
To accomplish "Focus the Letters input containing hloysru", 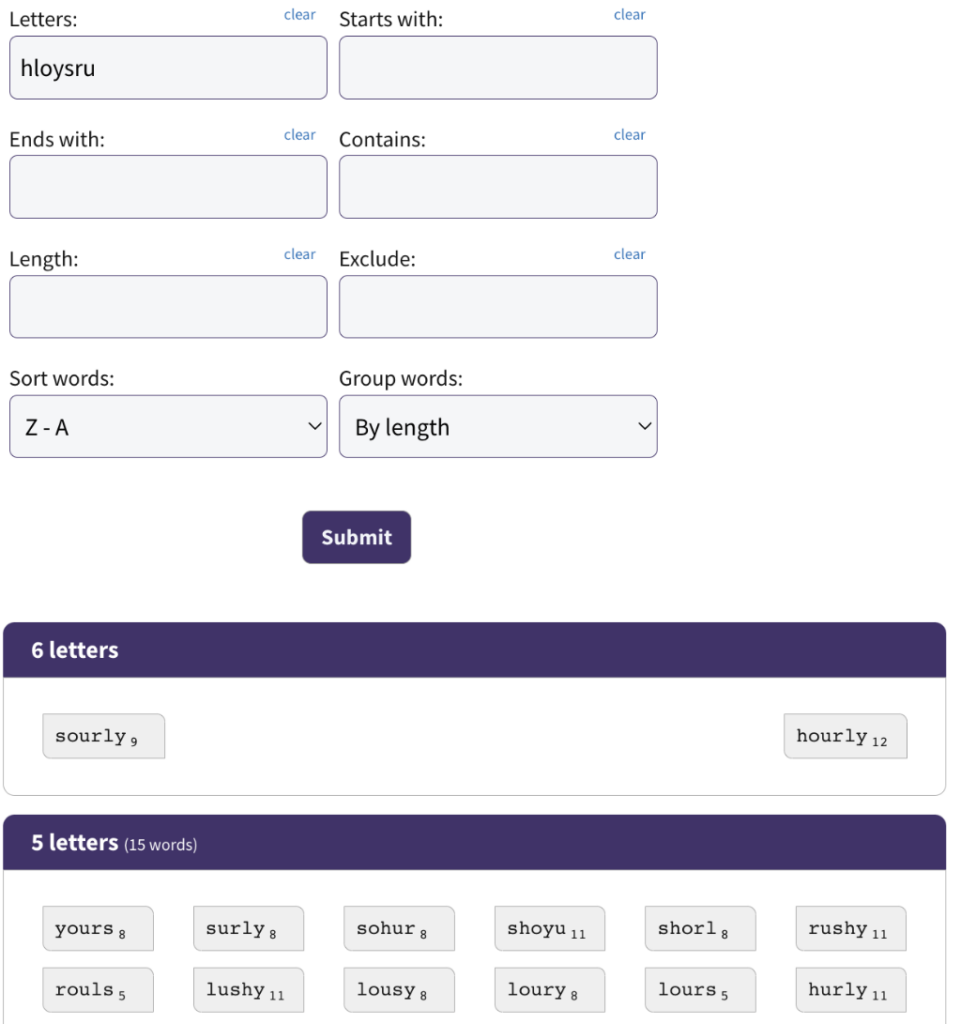I will click(168, 68).
